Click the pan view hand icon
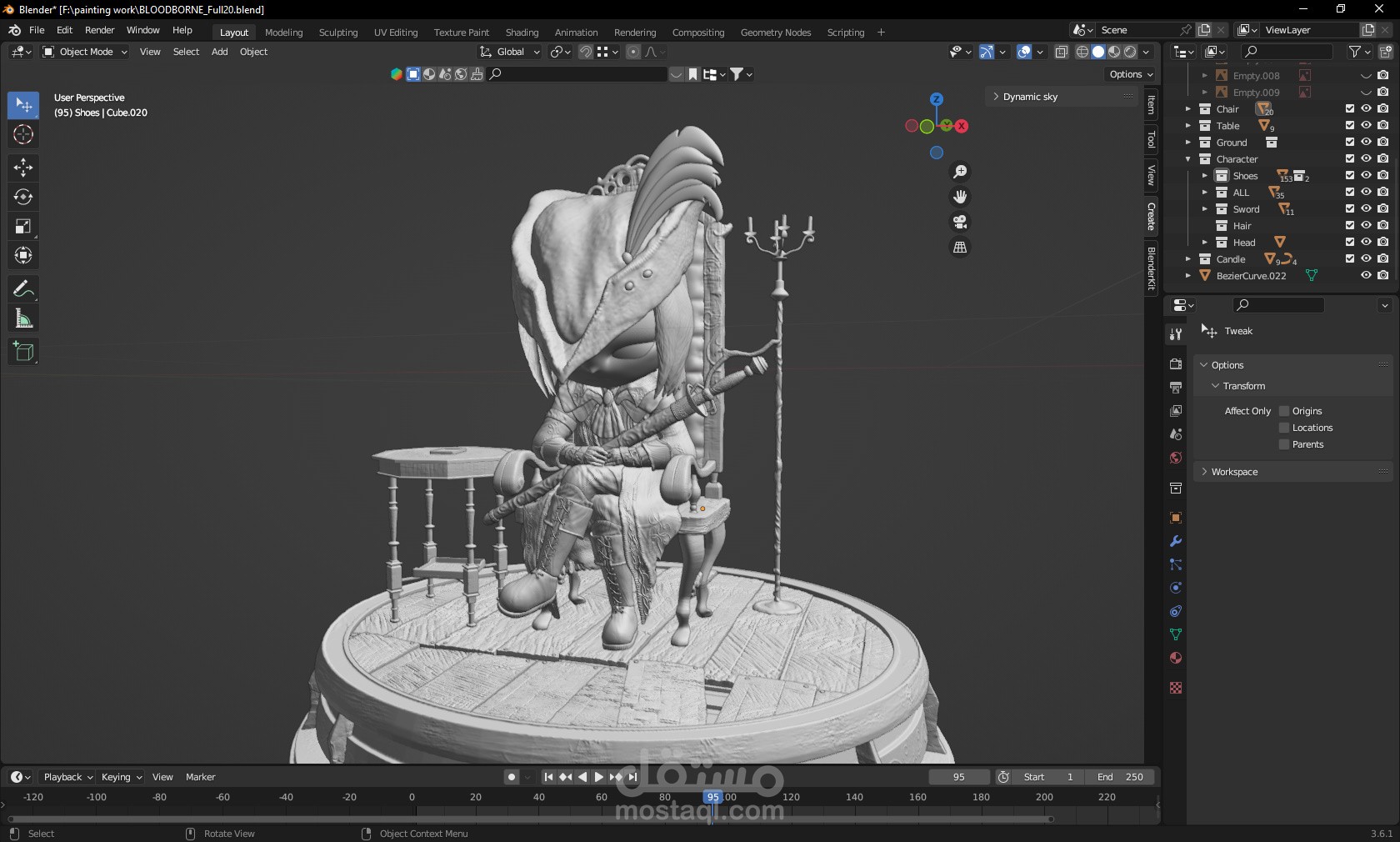1400x842 pixels. pyautogui.click(x=960, y=197)
